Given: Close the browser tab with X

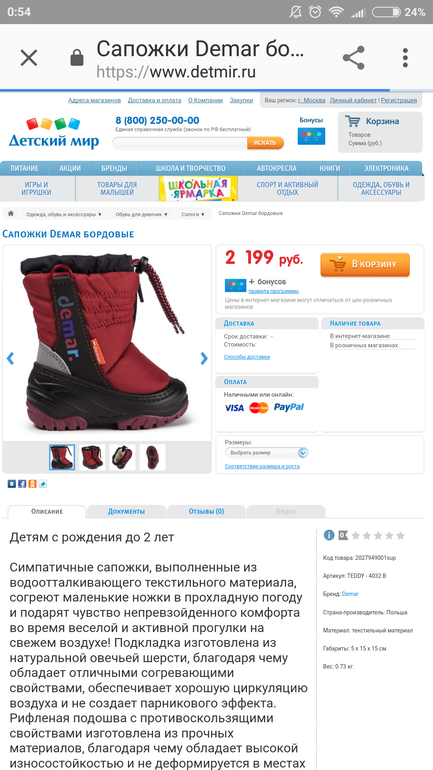Looking at the screenshot, I should pyautogui.click(x=28, y=58).
